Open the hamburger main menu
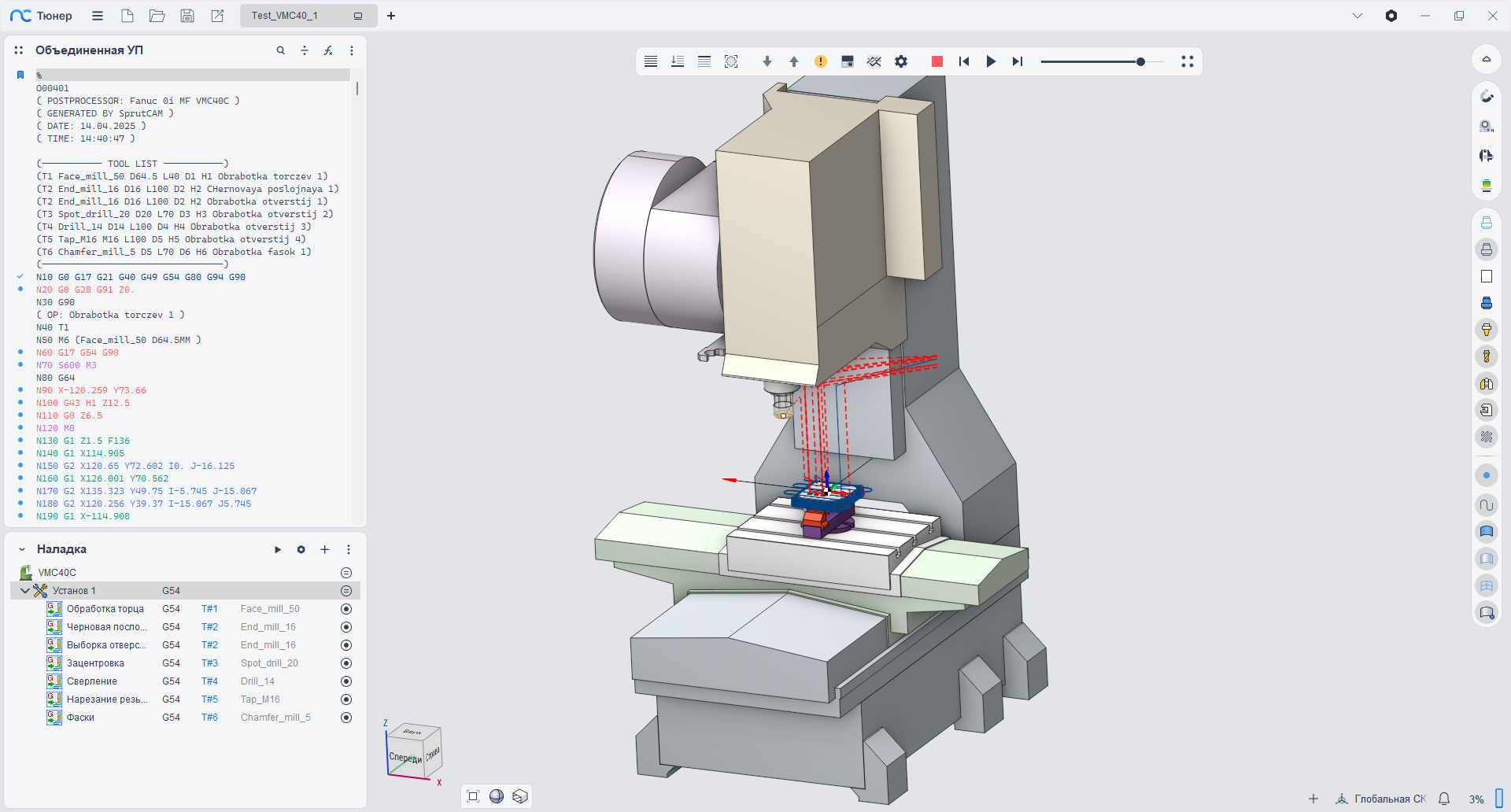This screenshot has width=1511, height=812. point(98,16)
